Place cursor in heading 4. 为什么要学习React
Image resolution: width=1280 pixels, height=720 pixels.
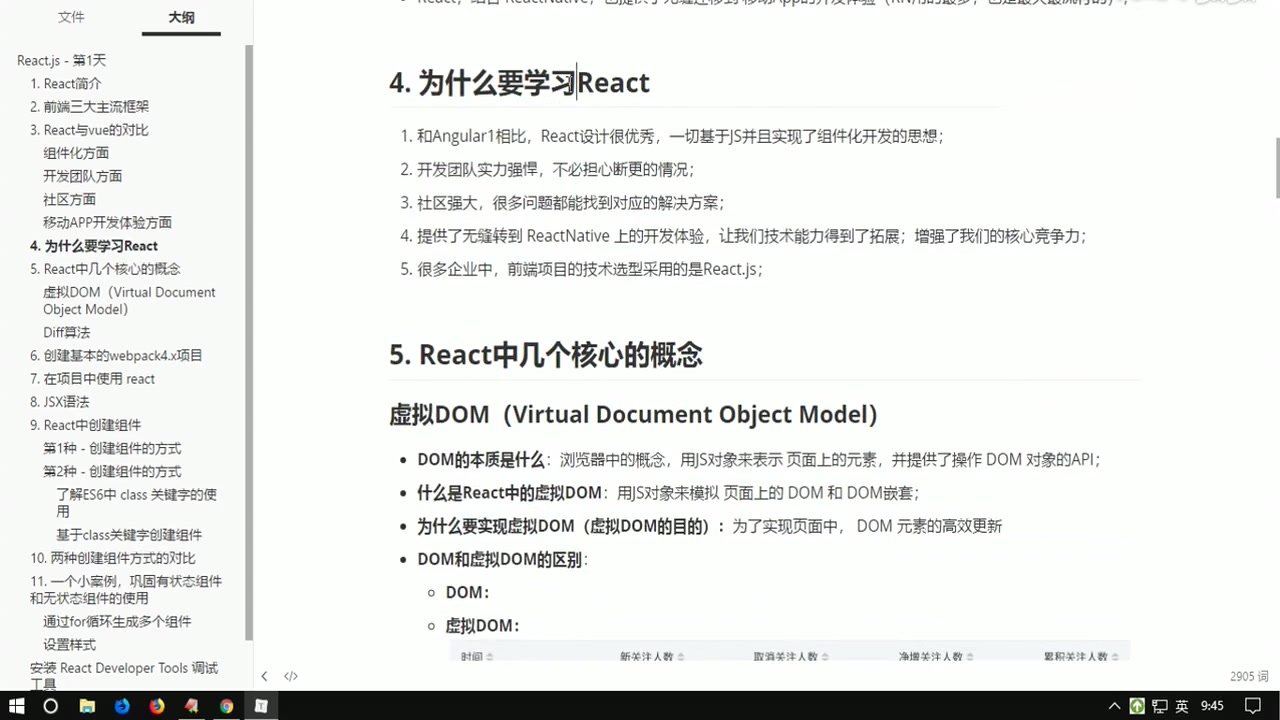click(519, 82)
